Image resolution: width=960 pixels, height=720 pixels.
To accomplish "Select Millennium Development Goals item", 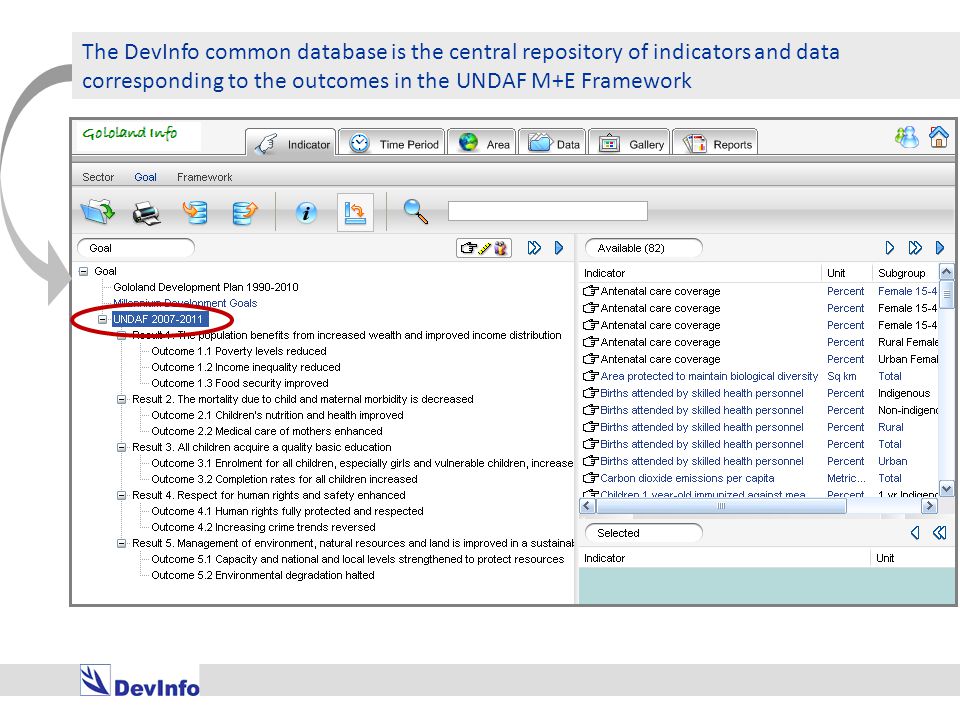I will tap(185, 303).
